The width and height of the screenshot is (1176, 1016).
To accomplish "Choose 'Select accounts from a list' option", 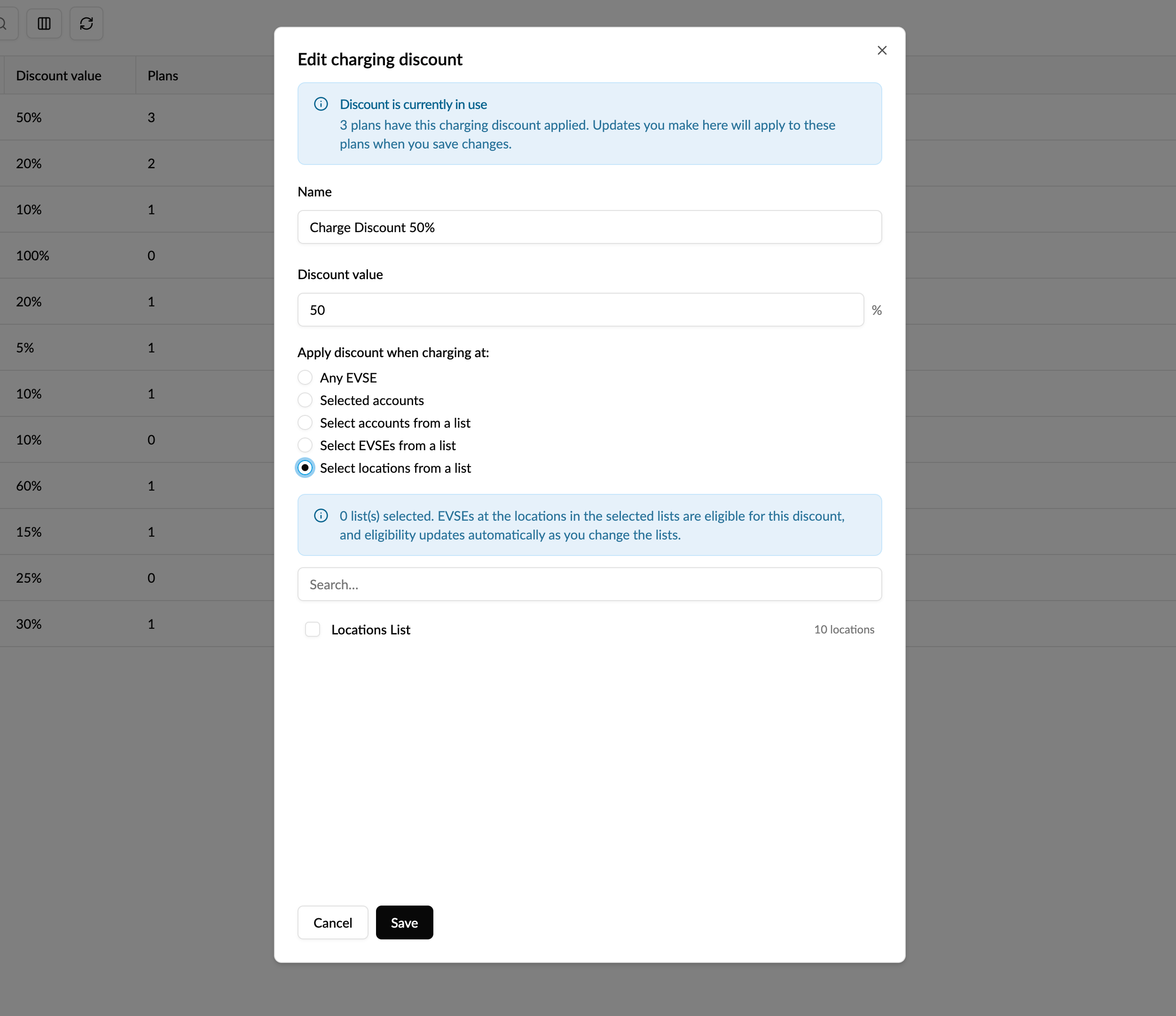I will tap(305, 423).
